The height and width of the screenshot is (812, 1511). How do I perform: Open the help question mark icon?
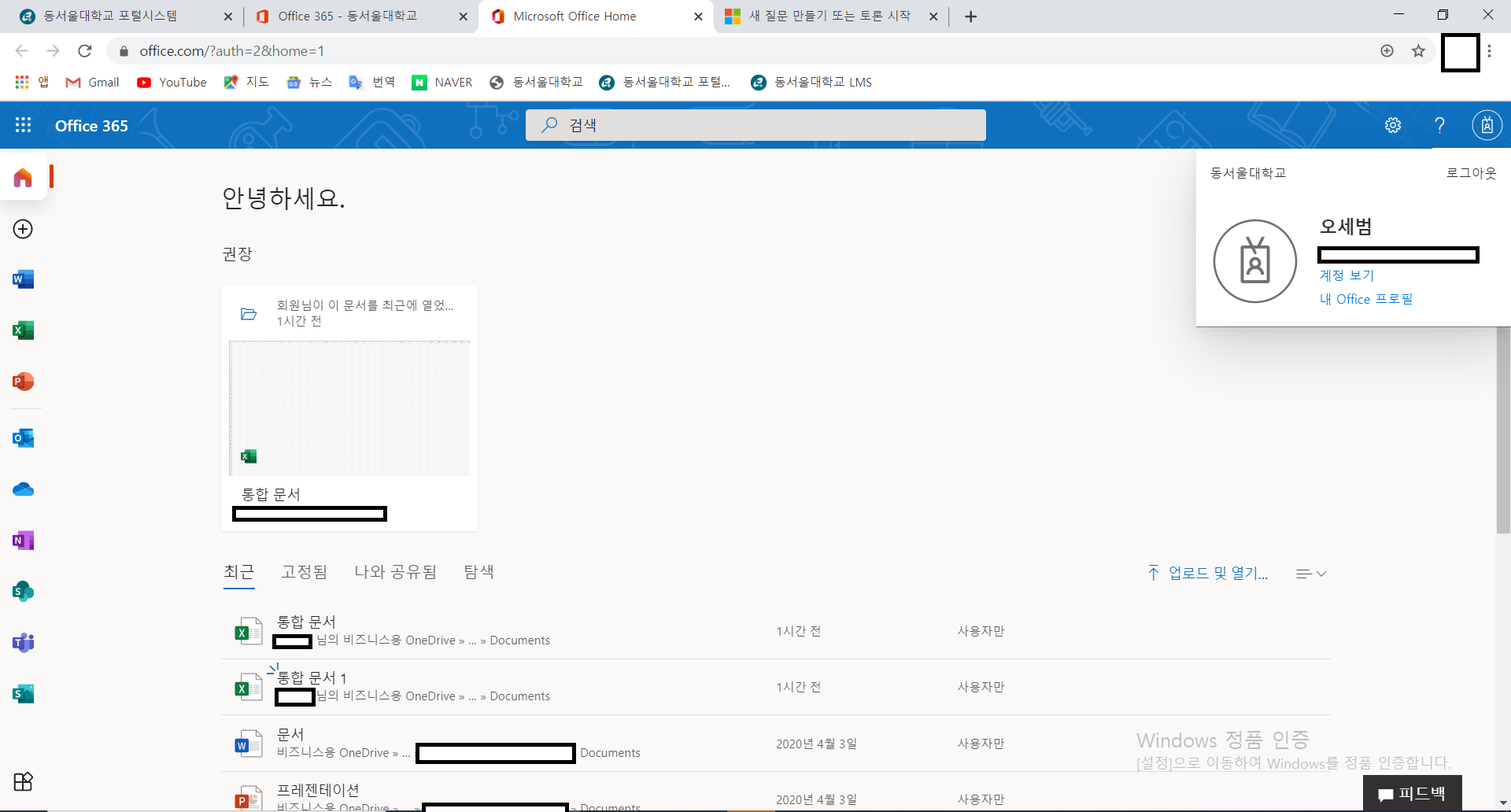point(1439,125)
